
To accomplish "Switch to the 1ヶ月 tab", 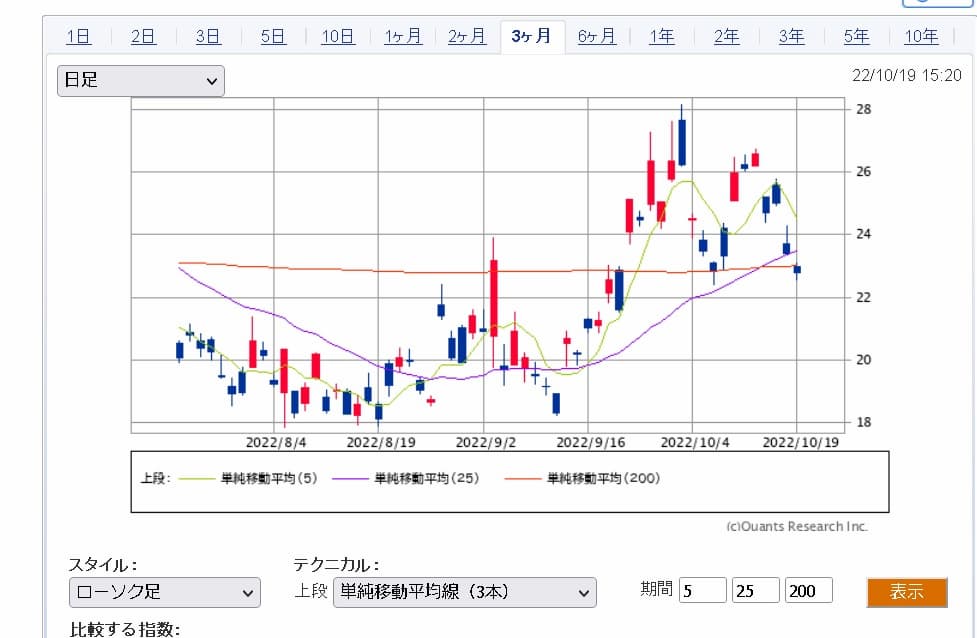I will [x=403, y=37].
